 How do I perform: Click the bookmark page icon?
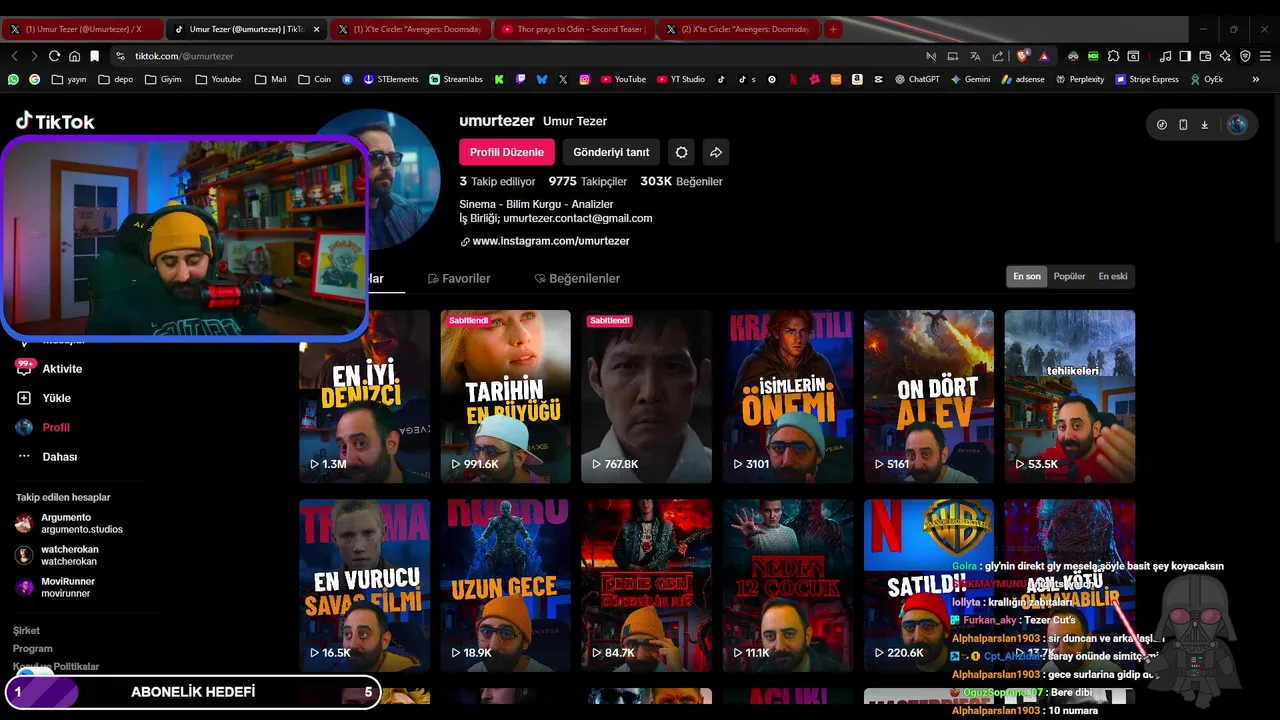(94, 56)
